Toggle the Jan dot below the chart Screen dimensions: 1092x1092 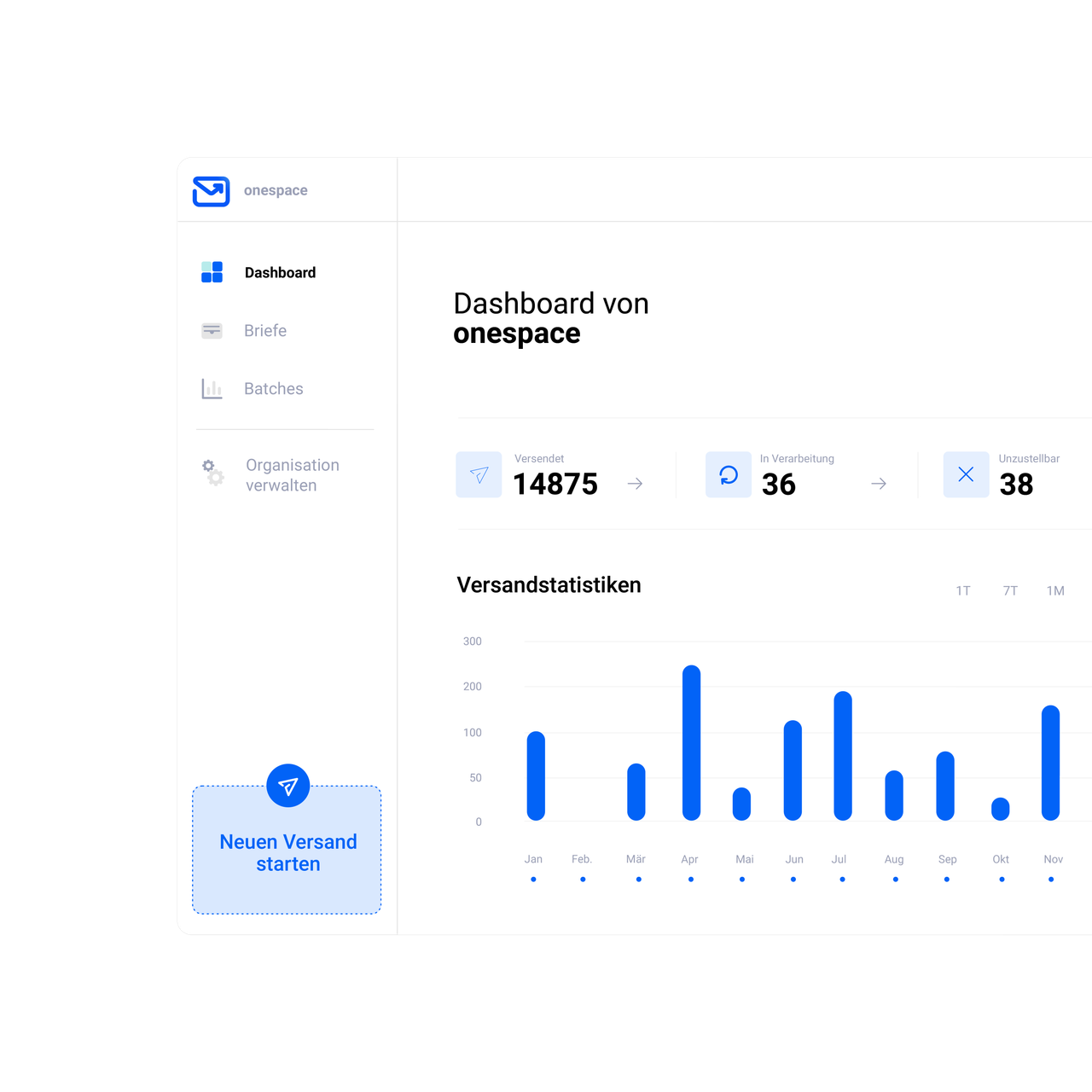click(533, 878)
